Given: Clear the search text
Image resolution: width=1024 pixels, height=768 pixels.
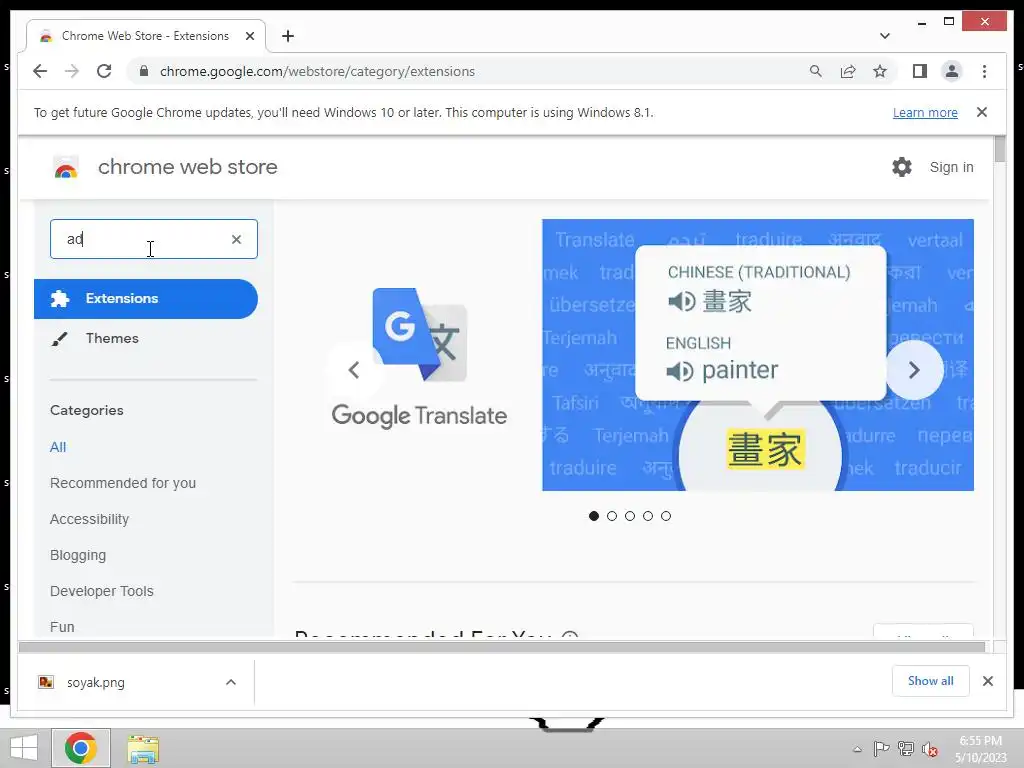Looking at the screenshot, I should [236, 240].
